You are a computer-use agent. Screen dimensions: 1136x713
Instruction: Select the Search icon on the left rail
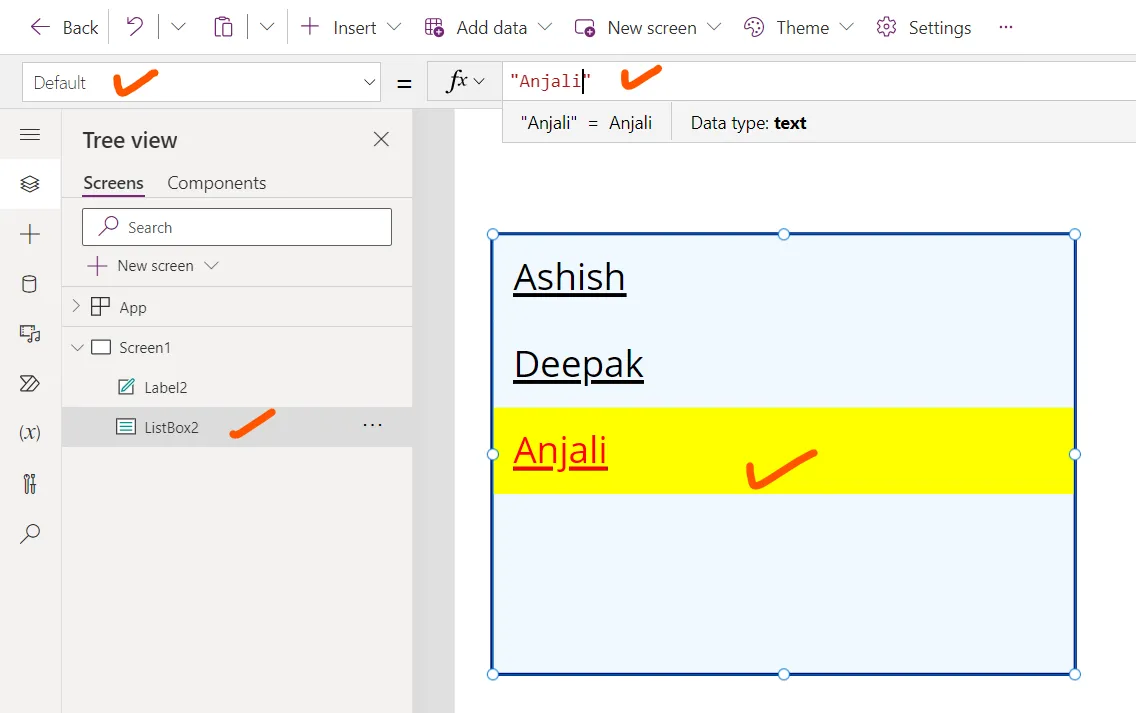30,533
